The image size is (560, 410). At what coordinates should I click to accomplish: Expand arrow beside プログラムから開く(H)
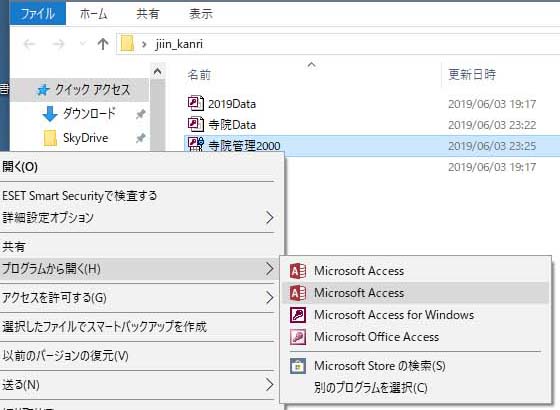pyautogui.click(x=270, y=269)
